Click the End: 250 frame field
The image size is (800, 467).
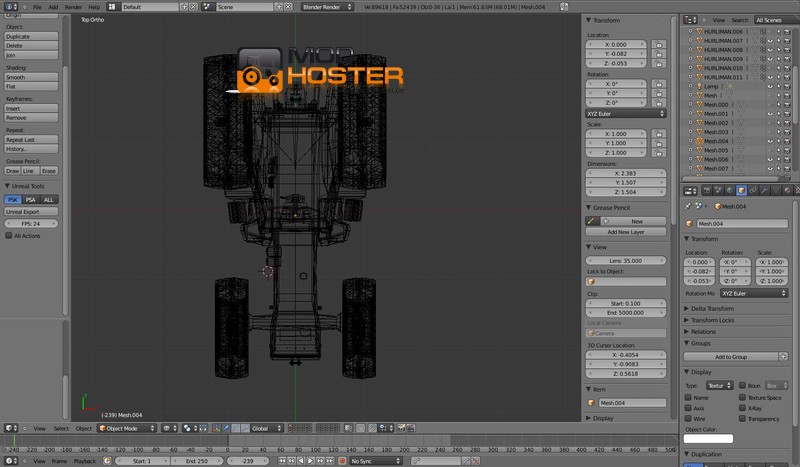pyautogui.click(x=196, y=461)
